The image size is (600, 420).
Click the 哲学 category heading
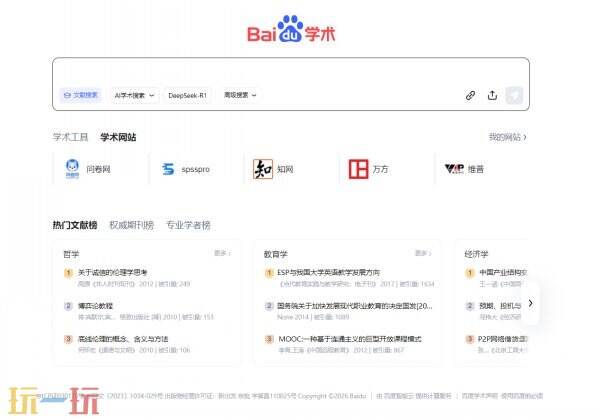[x=71, y=254]
